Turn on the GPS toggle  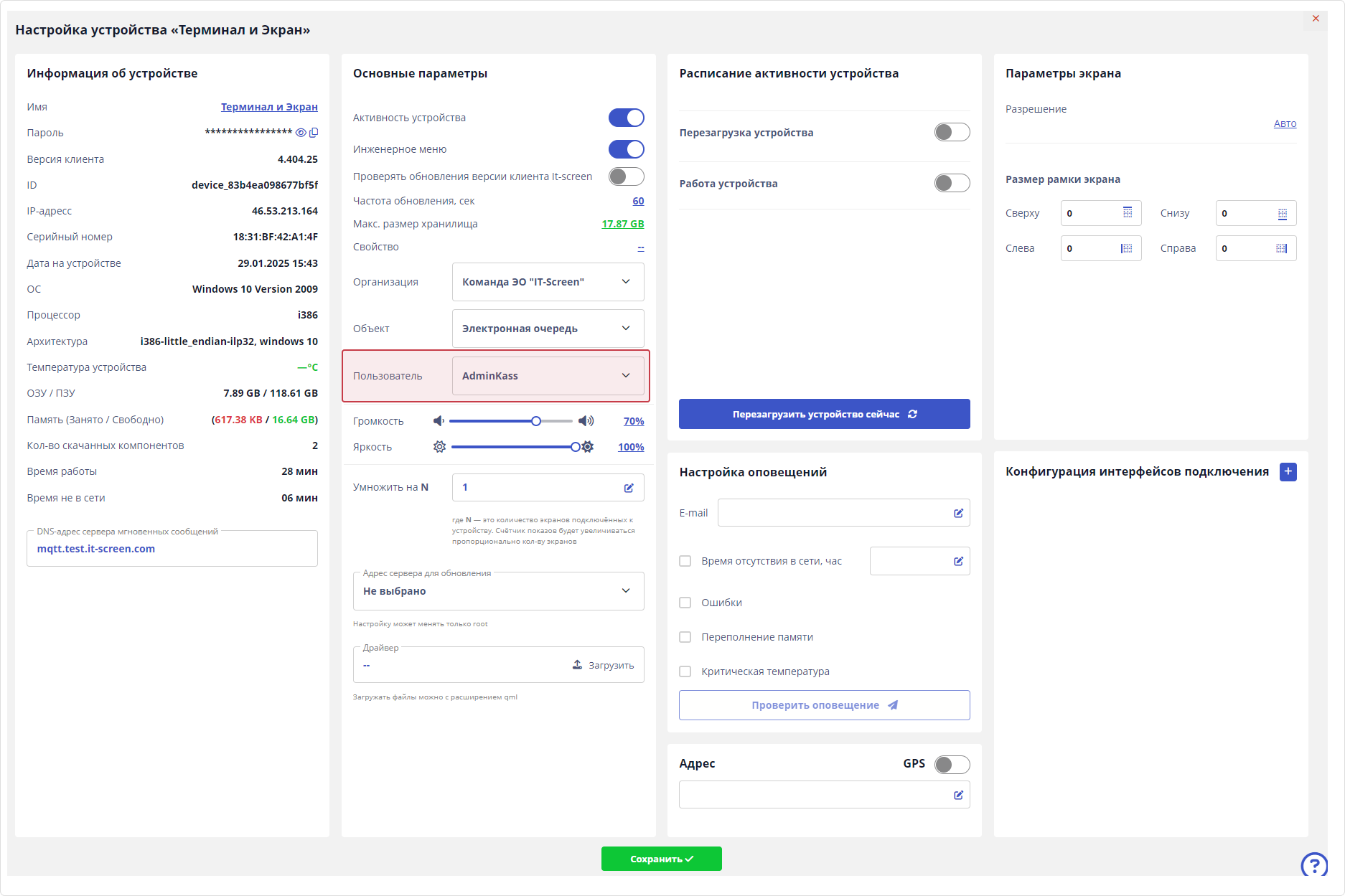pyautogui.click(x=952, y=764)
